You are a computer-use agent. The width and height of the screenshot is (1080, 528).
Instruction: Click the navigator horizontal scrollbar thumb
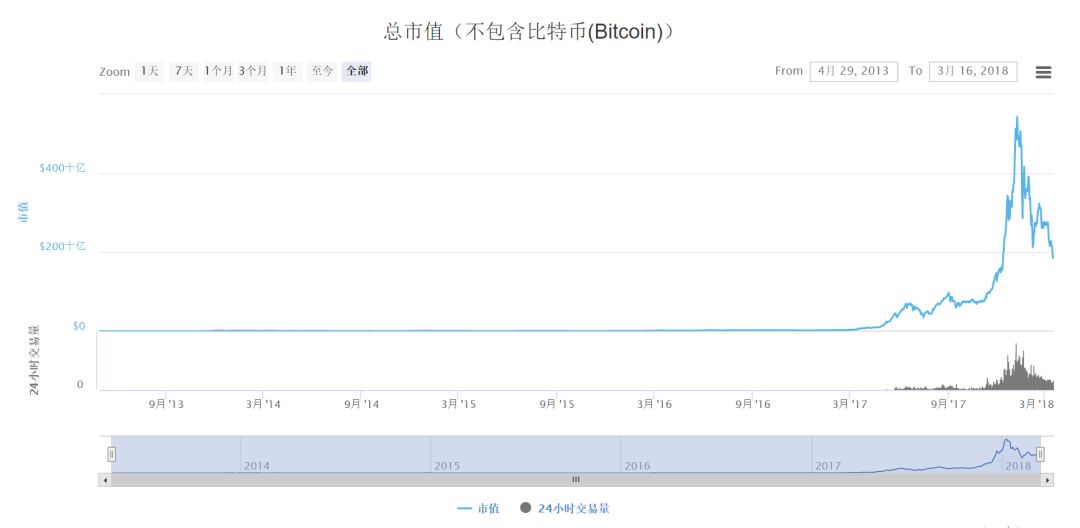pyautogui.click(x=575, y=480)
